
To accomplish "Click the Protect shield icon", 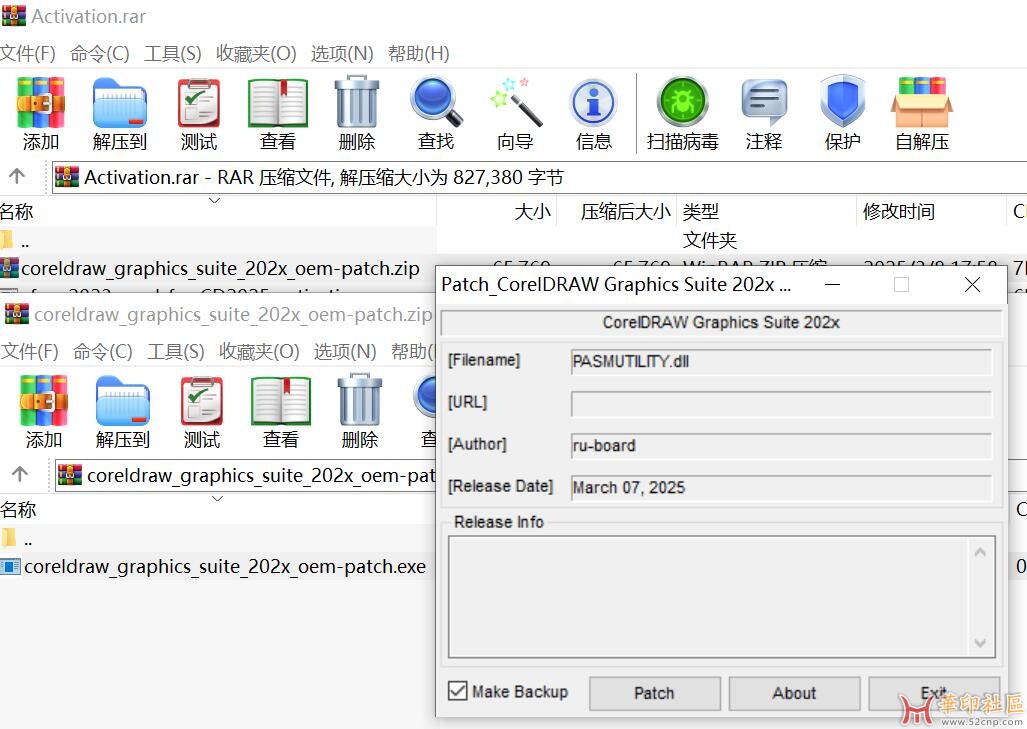I will [842, 101].
